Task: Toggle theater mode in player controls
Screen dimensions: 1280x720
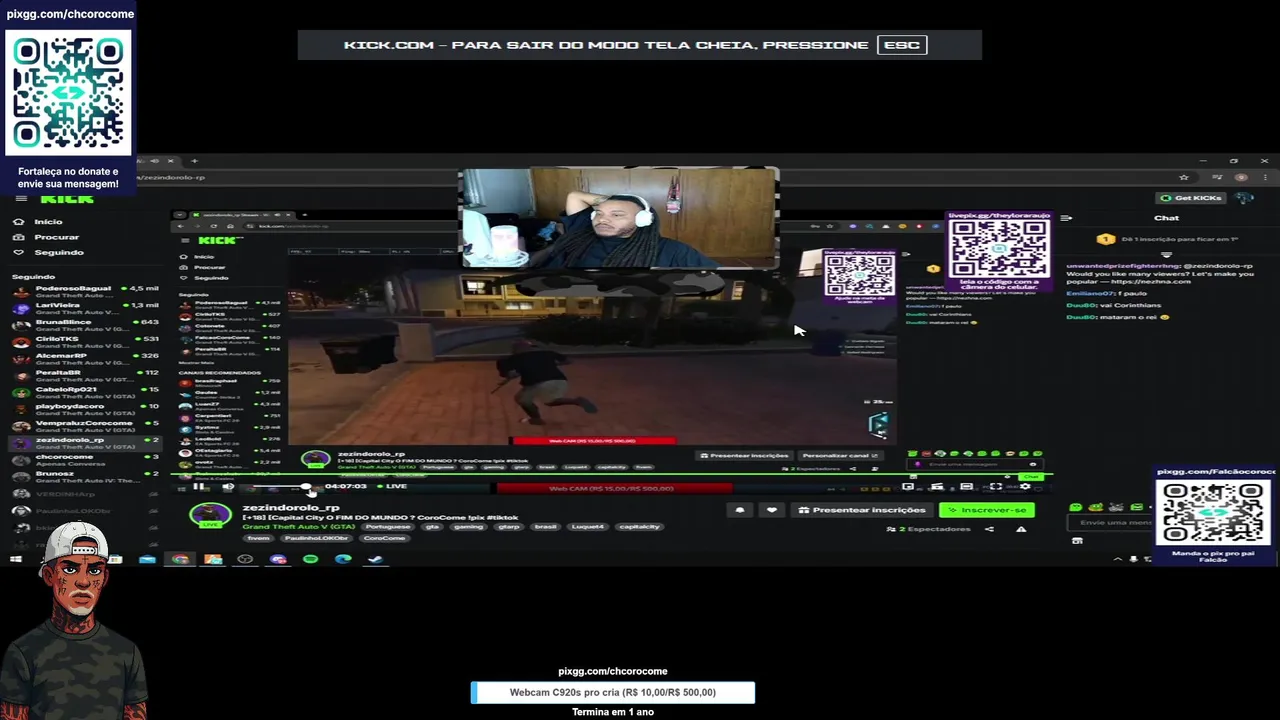Action: [966, 486]
